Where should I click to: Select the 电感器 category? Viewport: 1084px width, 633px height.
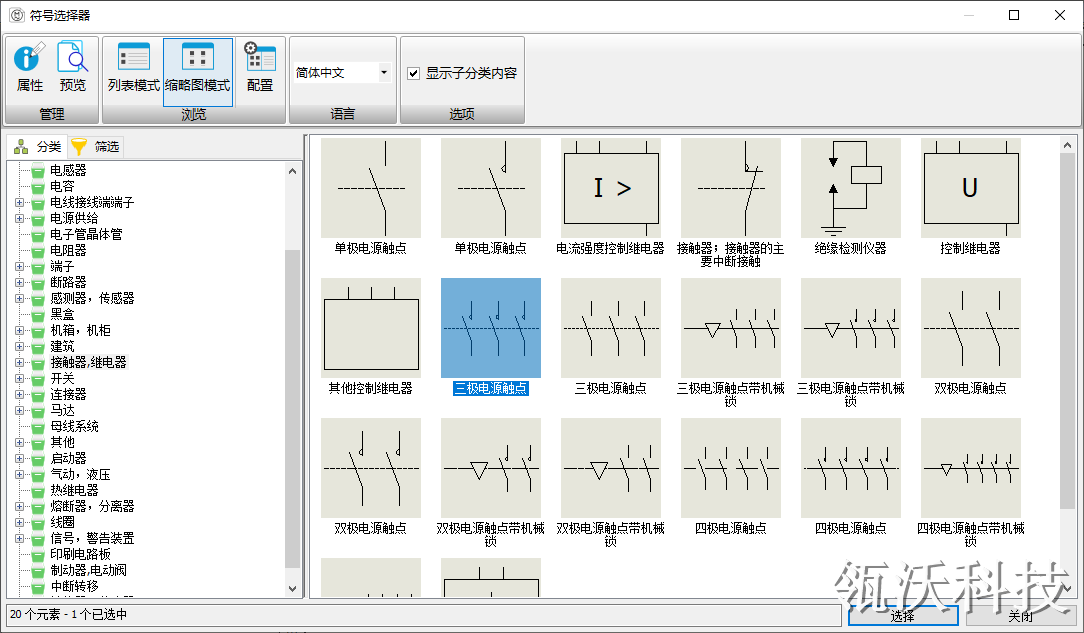(68, 170)
